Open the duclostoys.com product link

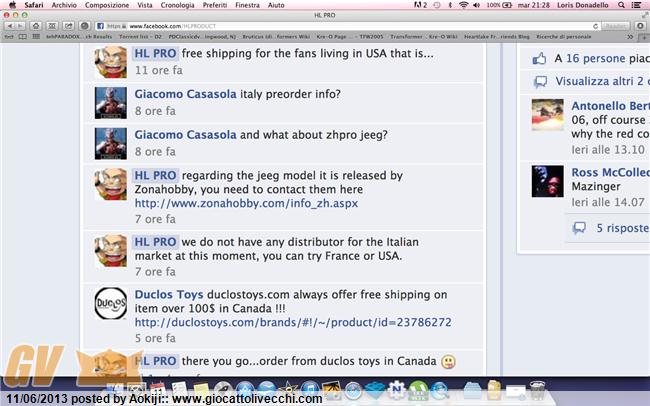coord(293,322)
